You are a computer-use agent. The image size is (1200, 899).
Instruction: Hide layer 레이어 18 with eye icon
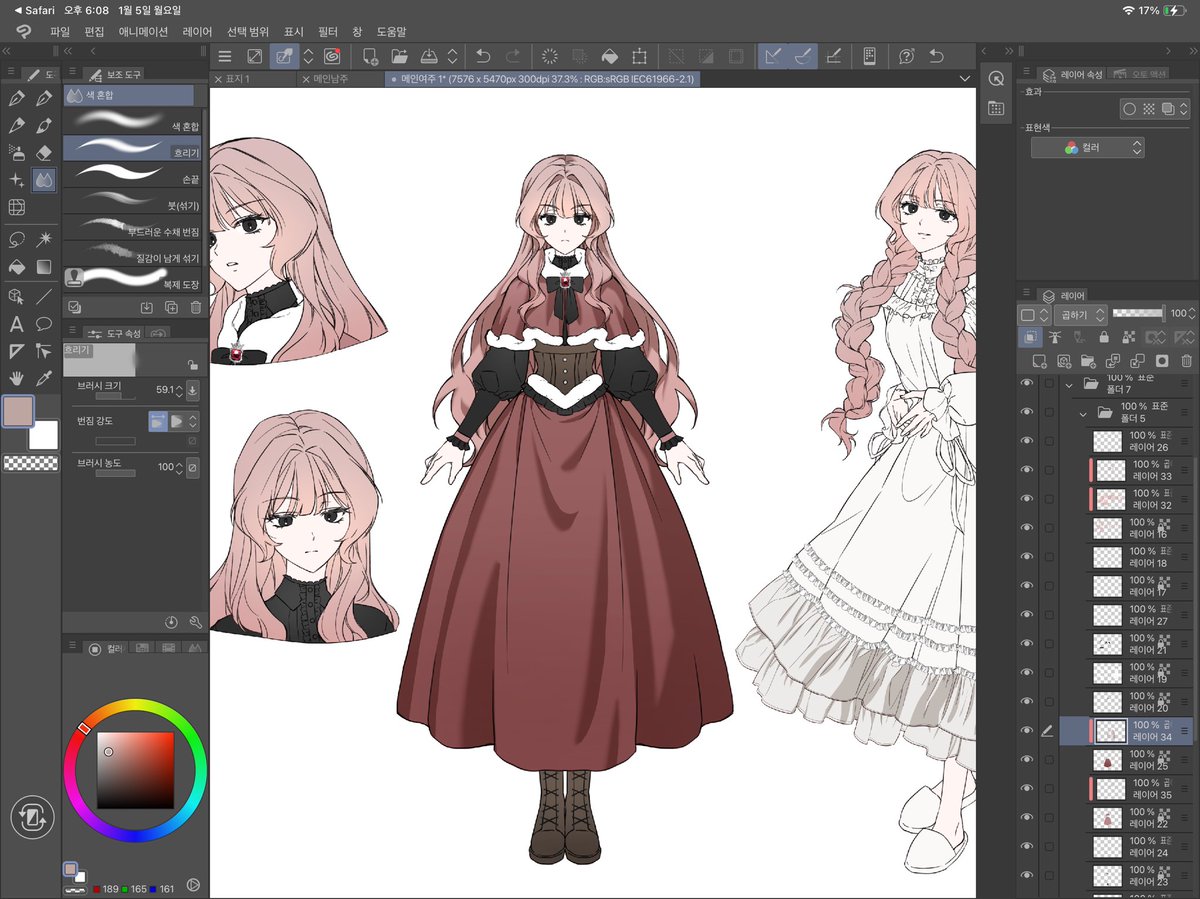[x=1026, y=557]
